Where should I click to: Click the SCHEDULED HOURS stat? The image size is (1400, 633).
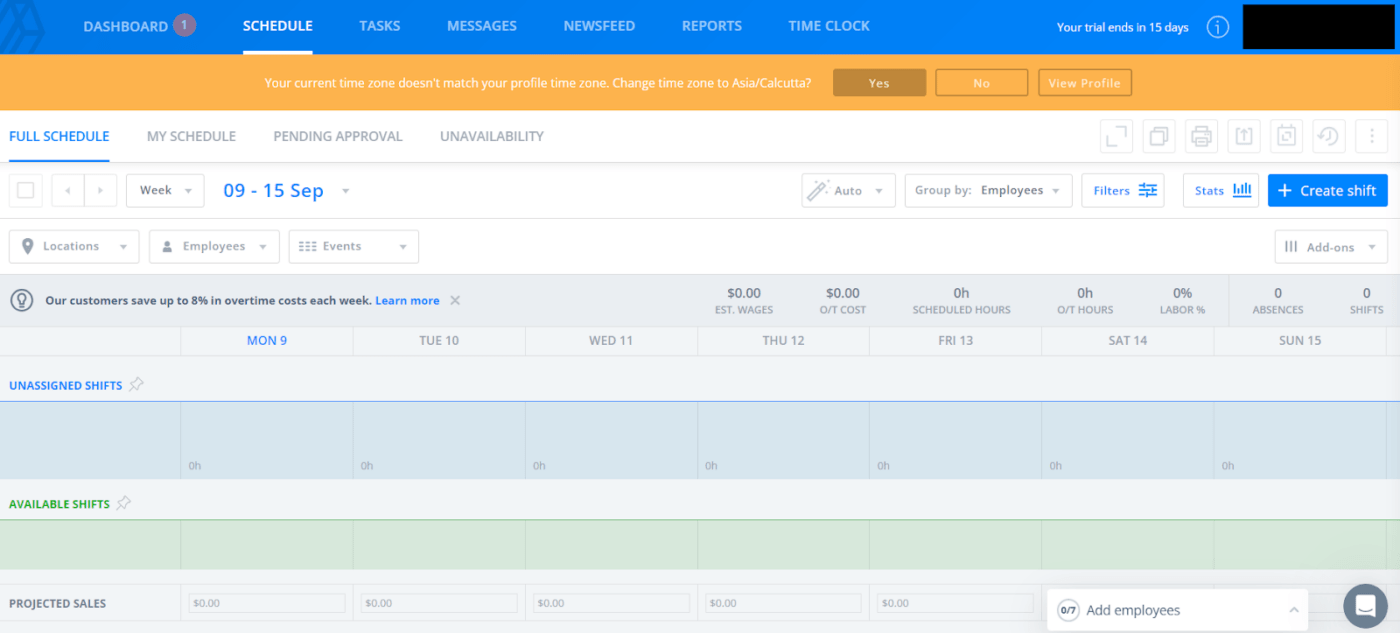(x=961, y=300)
